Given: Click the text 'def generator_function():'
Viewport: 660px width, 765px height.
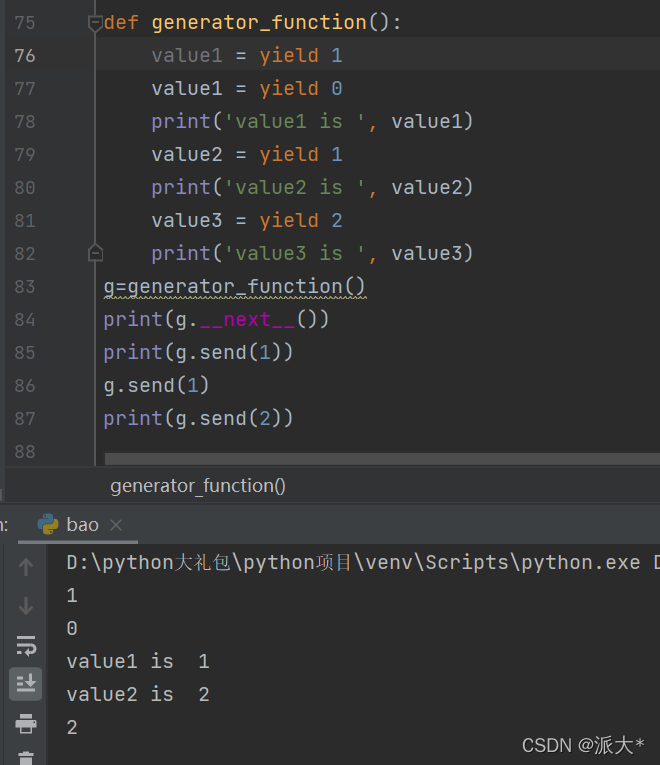Looking at the screenshot, I should (x=252, y=23).
